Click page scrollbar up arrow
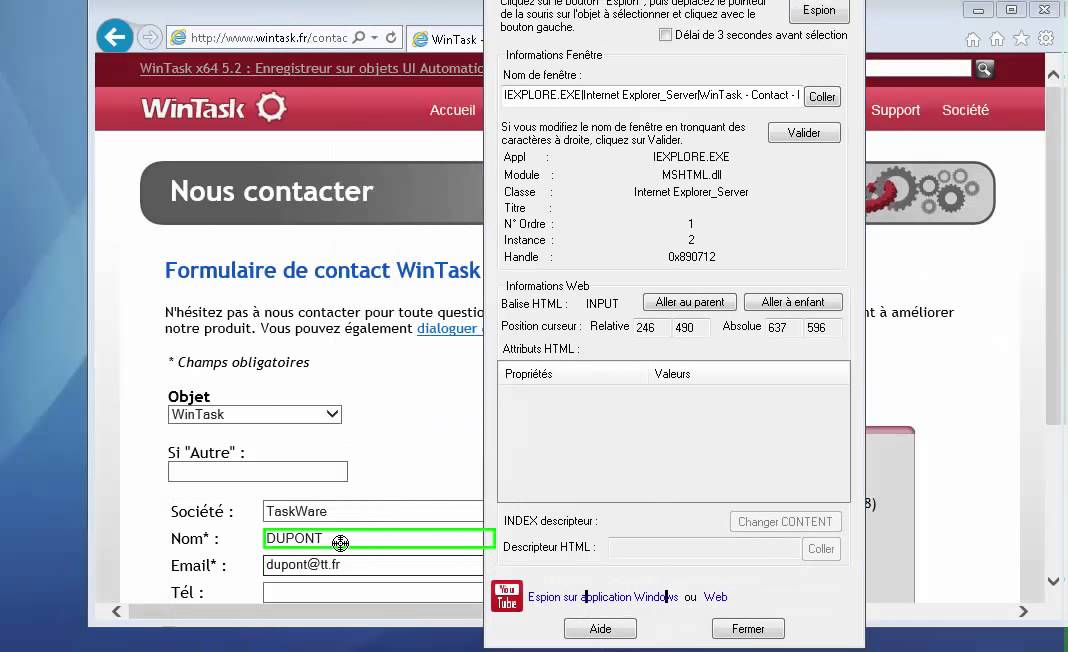Viewport: 1068px width, 652px height. tap(1053, 74)
